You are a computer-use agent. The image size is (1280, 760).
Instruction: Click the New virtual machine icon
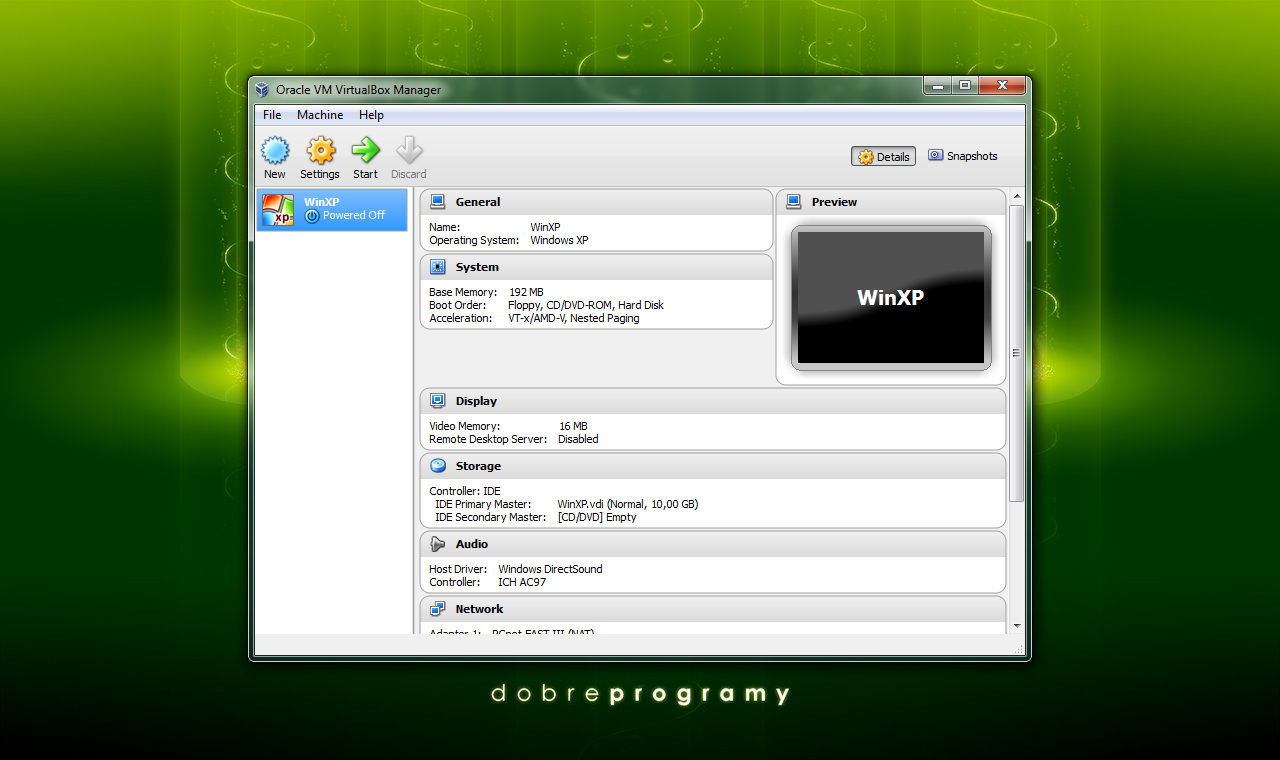[x=275, y=151]
